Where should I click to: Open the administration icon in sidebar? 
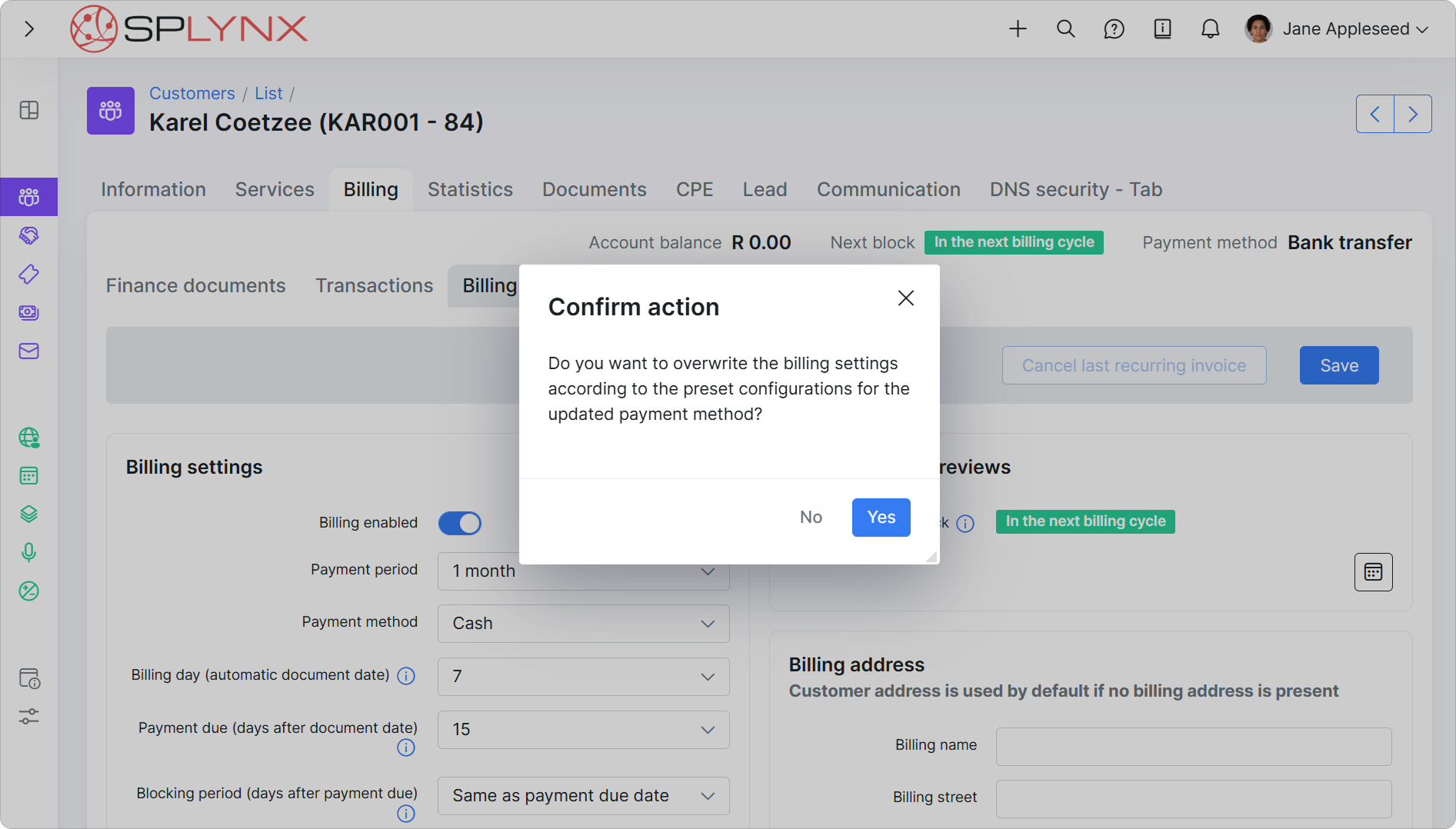coord(29,678)
